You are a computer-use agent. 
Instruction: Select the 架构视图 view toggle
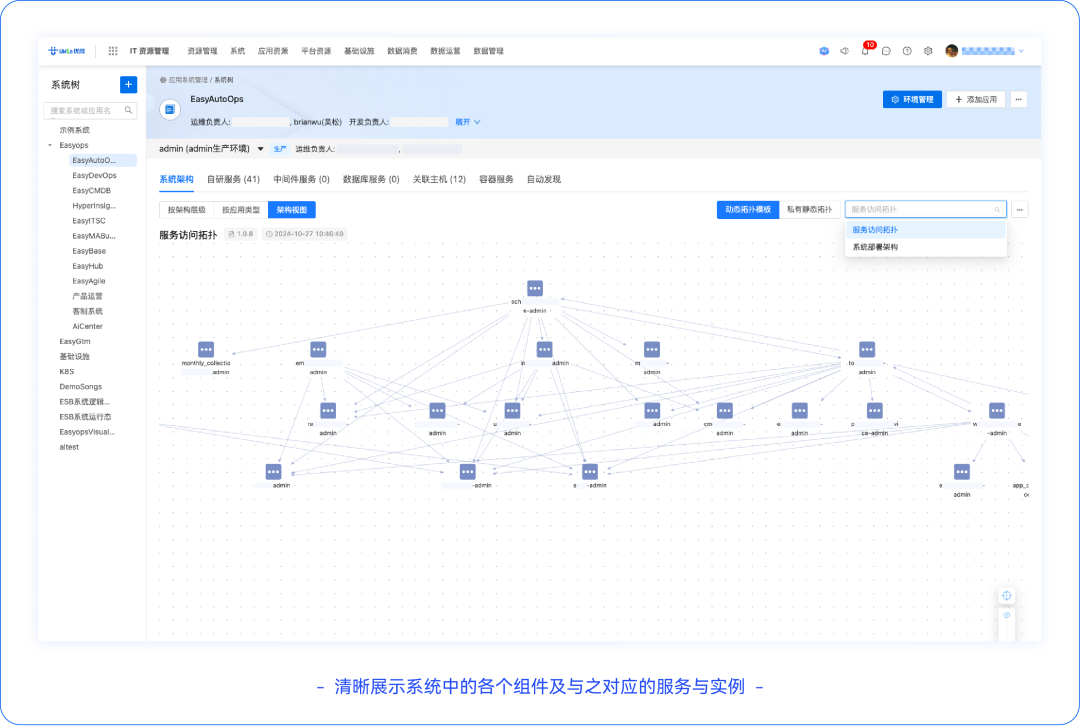point(292,209)
